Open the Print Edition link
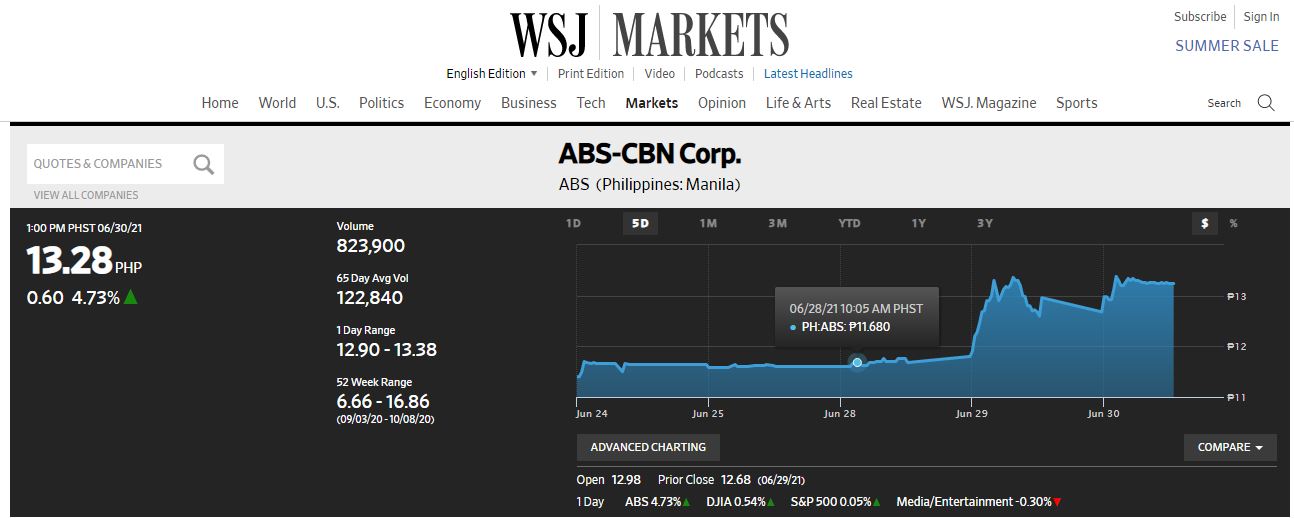This screenshot has width=1294, height=518. pos(591,74)
